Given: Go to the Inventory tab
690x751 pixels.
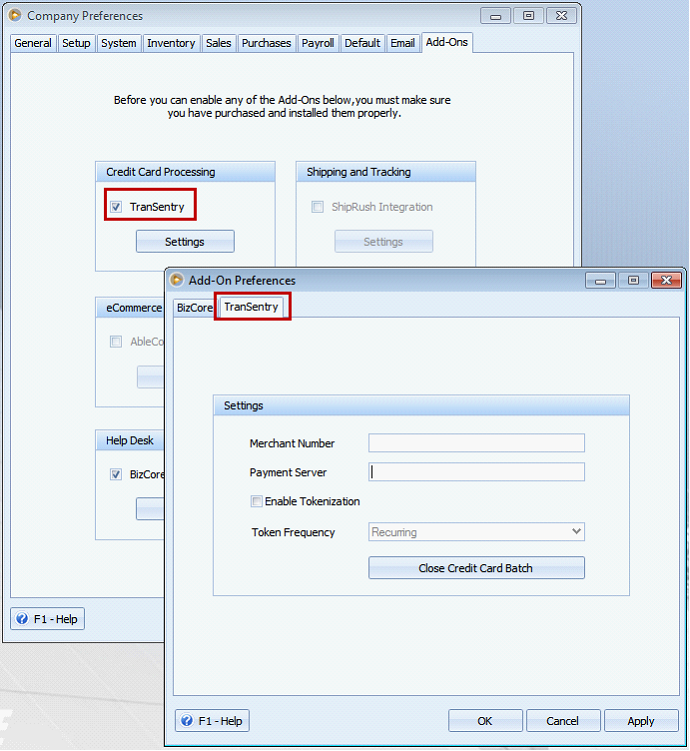Looking at the screenshot, I should point(171,43).
